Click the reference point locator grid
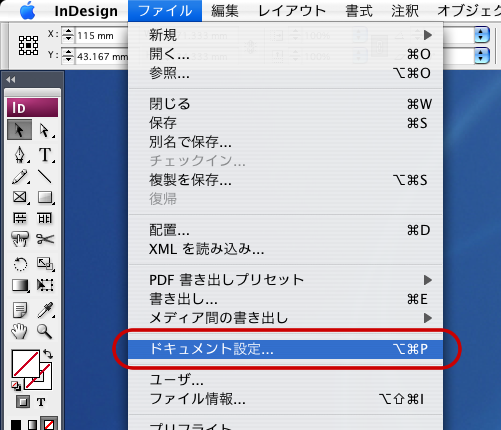501x430 pixels. (28, 45)
